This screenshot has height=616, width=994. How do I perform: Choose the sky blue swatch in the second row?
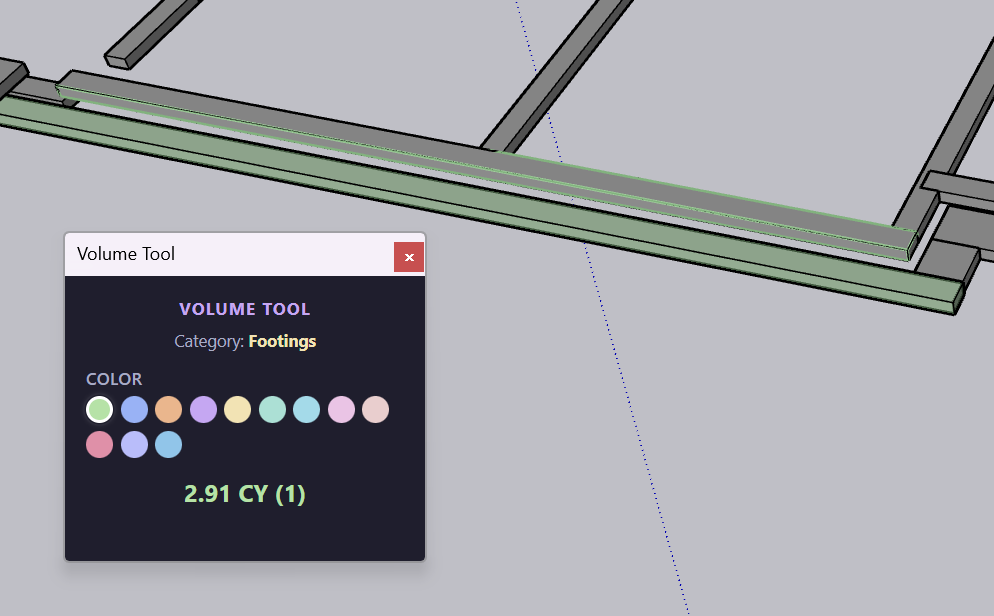coord(168,444)
